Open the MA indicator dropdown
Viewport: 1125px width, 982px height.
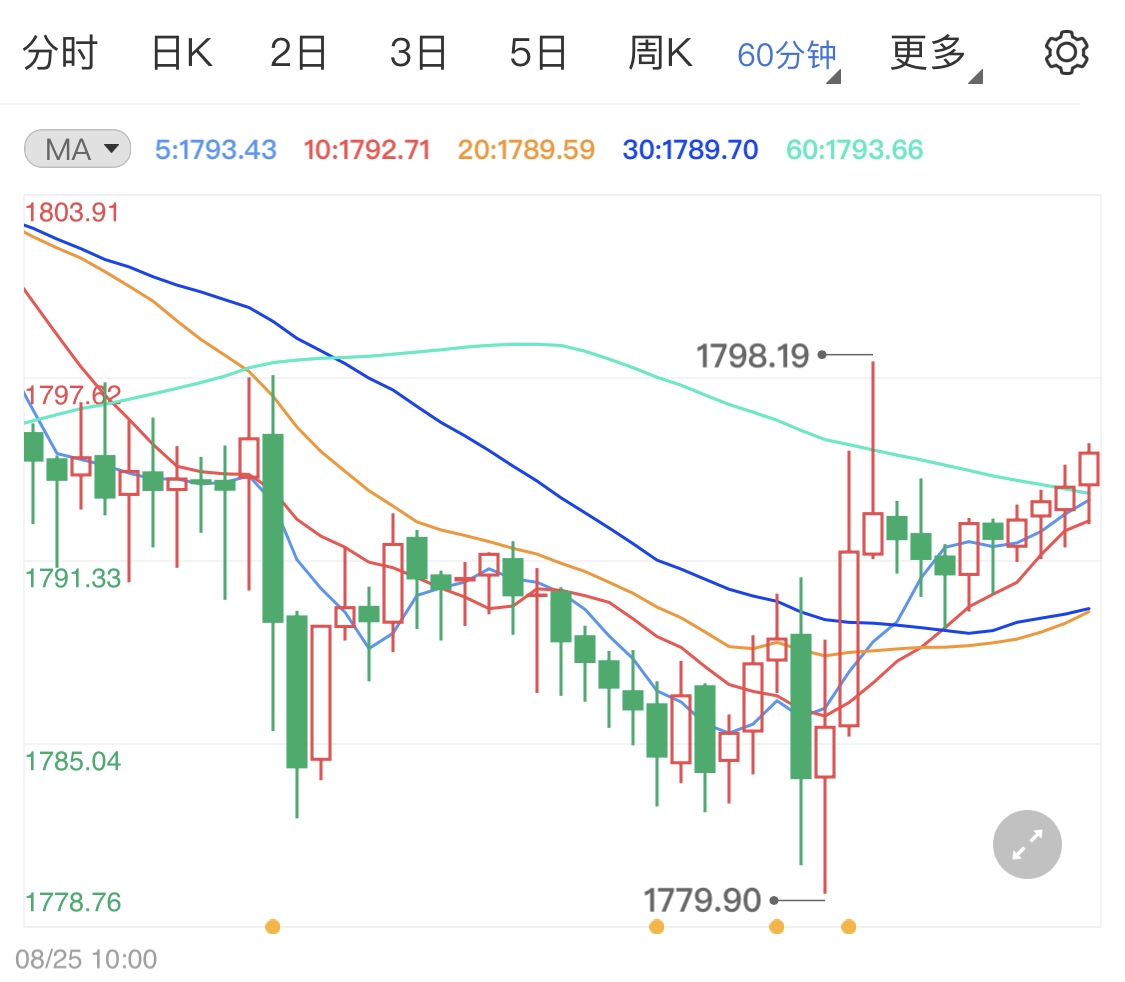tap(77, 149)
